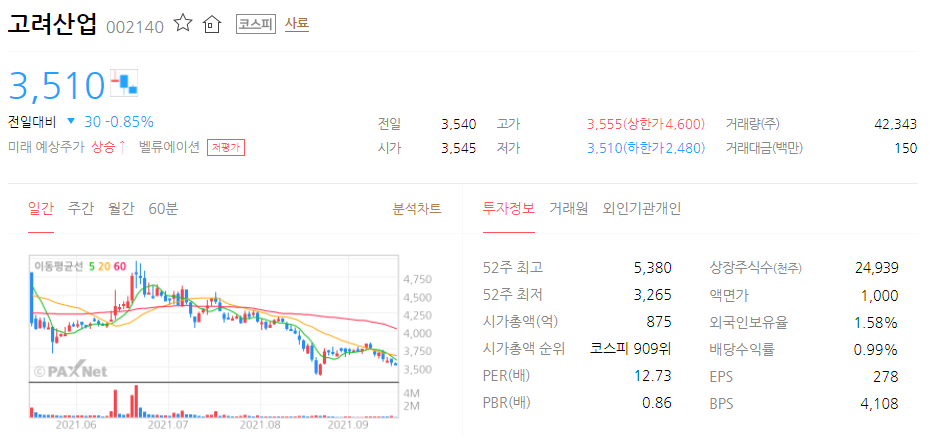Click the volume value 42,343

pos(896,125)
